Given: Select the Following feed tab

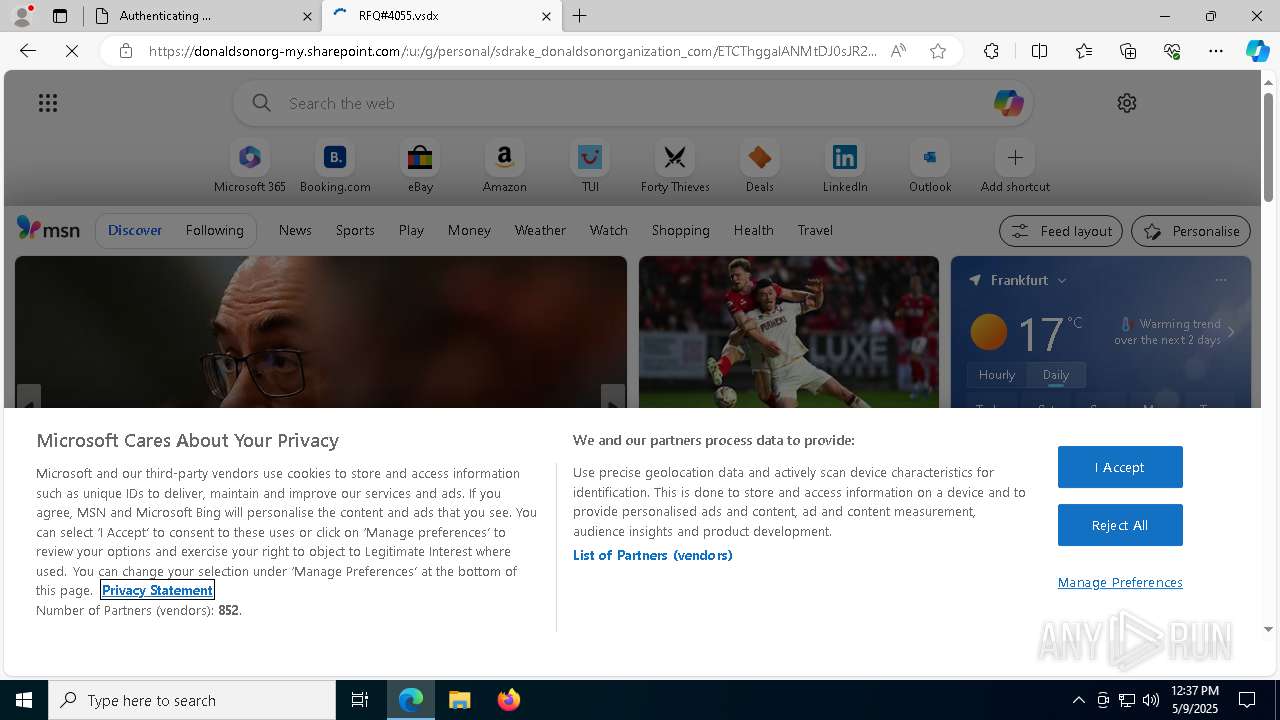Looking at the screenshot, I should click(215, 230).
